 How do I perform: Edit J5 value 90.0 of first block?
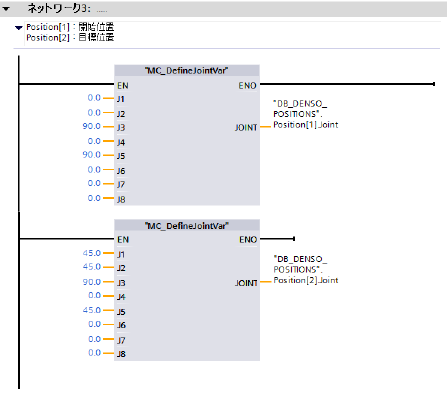(92, 155)
